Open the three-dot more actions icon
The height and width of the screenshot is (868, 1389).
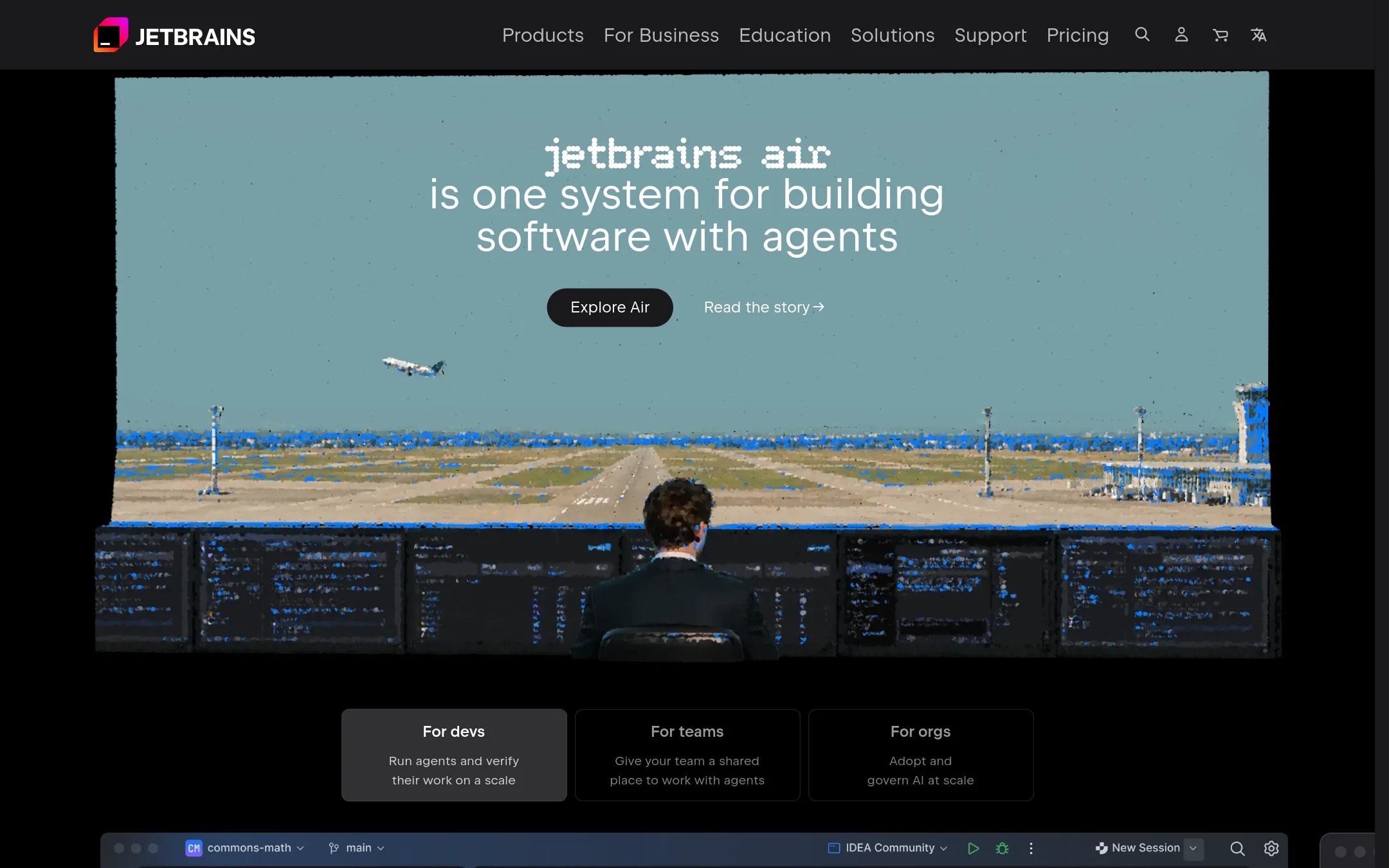click(x=1031, y=848)
